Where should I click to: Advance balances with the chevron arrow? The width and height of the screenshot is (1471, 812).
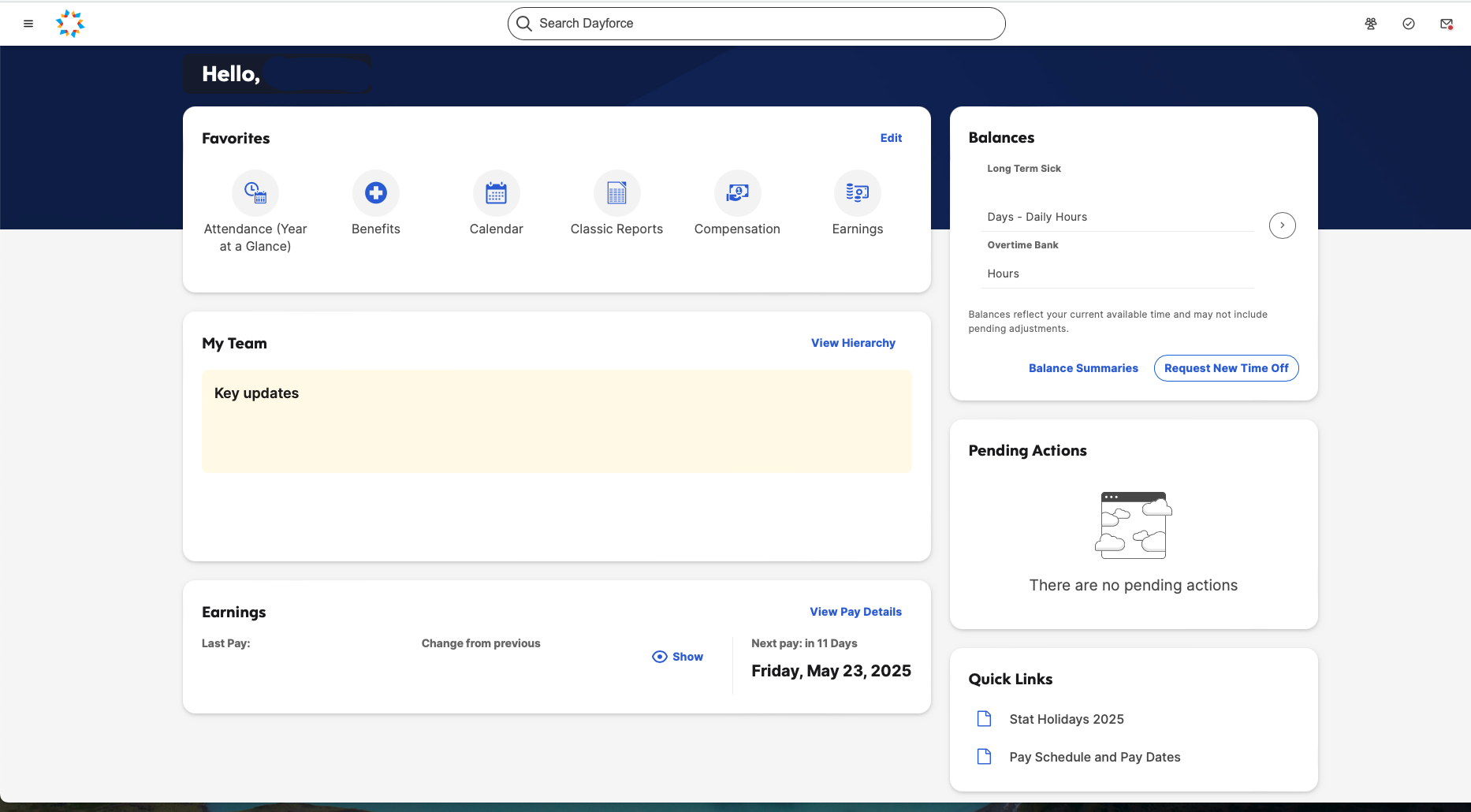point(1283,225)
